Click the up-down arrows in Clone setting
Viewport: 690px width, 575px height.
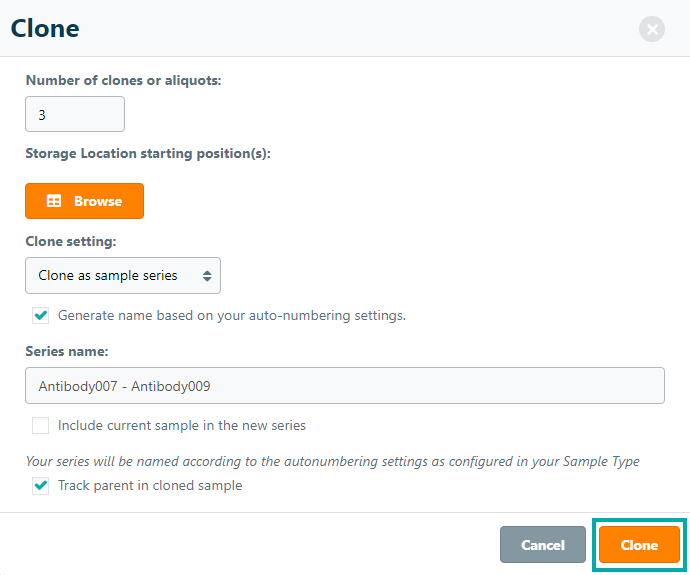pyautogui.click(x=206, y=276)
